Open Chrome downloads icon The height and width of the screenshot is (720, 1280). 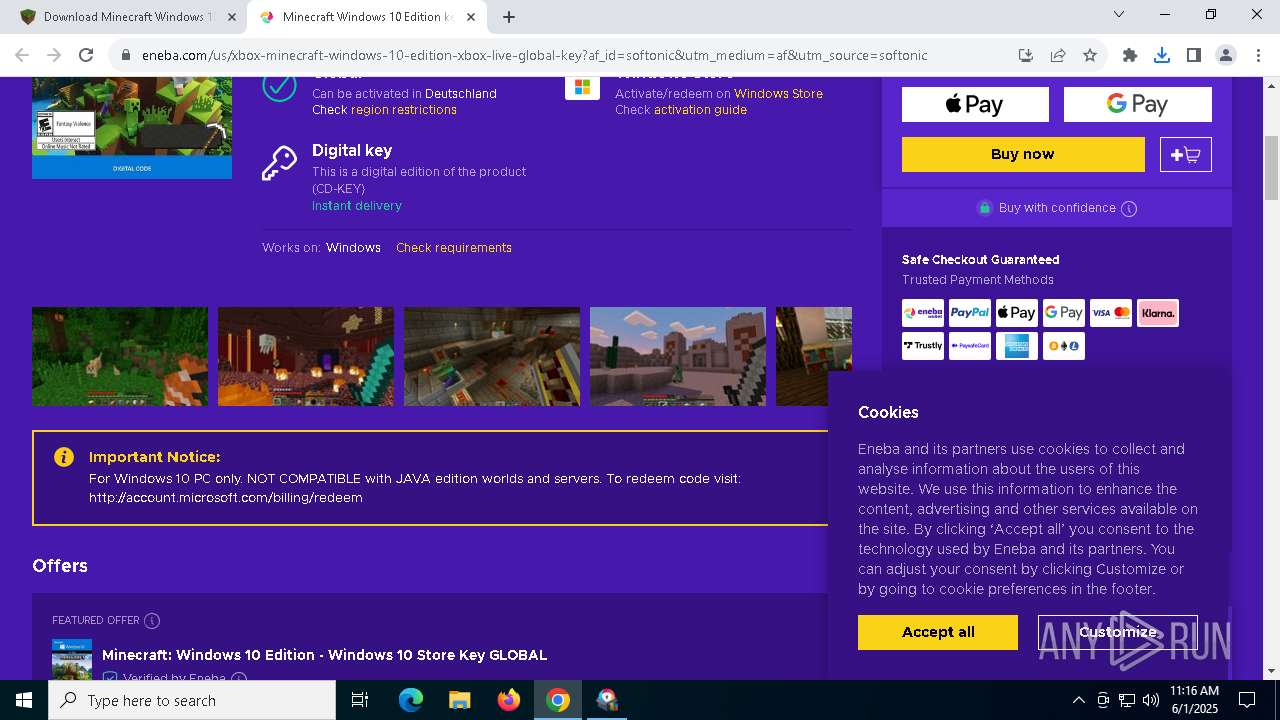(x=1162, y=55)
